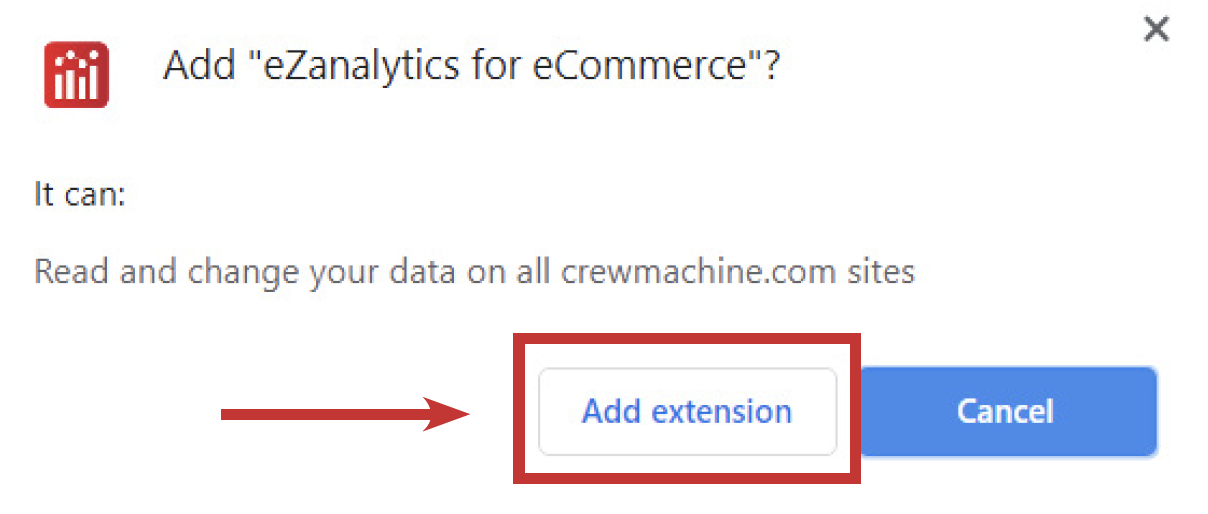Click the red arrow pointing to Add extension
Image resolution: width=1208 pixels, height=514 pixels.
coord(345,412)
